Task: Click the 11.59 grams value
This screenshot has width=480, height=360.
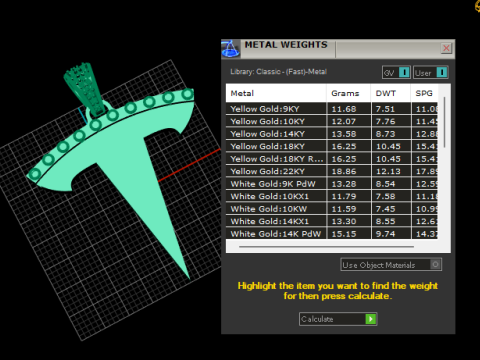Action: (x=344, y=209)
